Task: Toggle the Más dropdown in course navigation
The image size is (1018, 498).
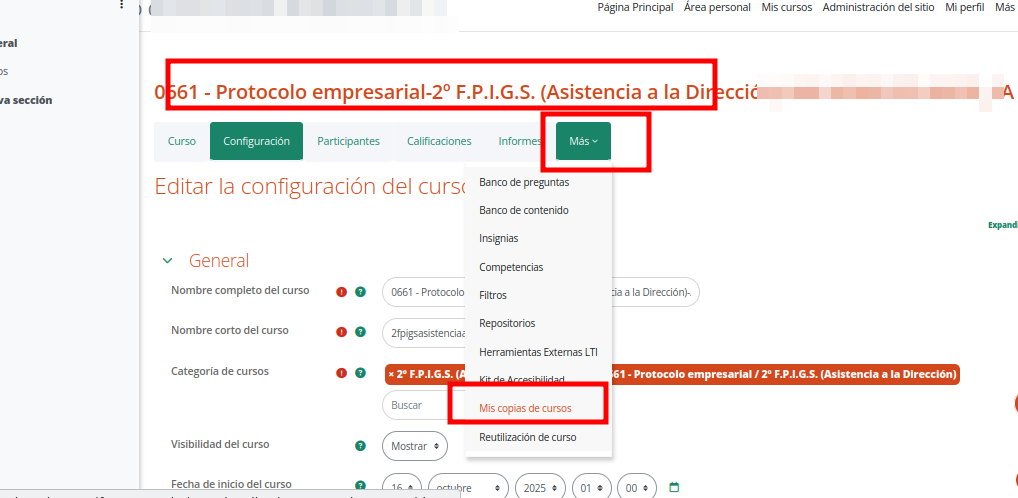Action: tap(583, 141)
